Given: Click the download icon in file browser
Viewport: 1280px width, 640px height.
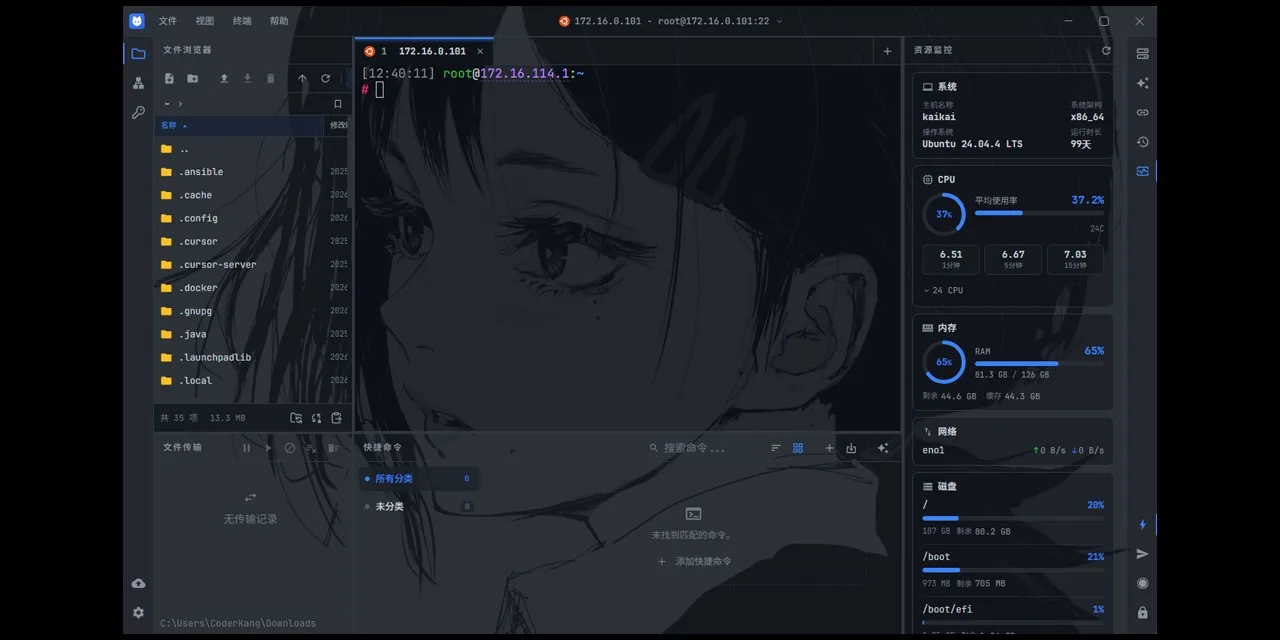Looking at the screenshot, I should tap(247, 78).
